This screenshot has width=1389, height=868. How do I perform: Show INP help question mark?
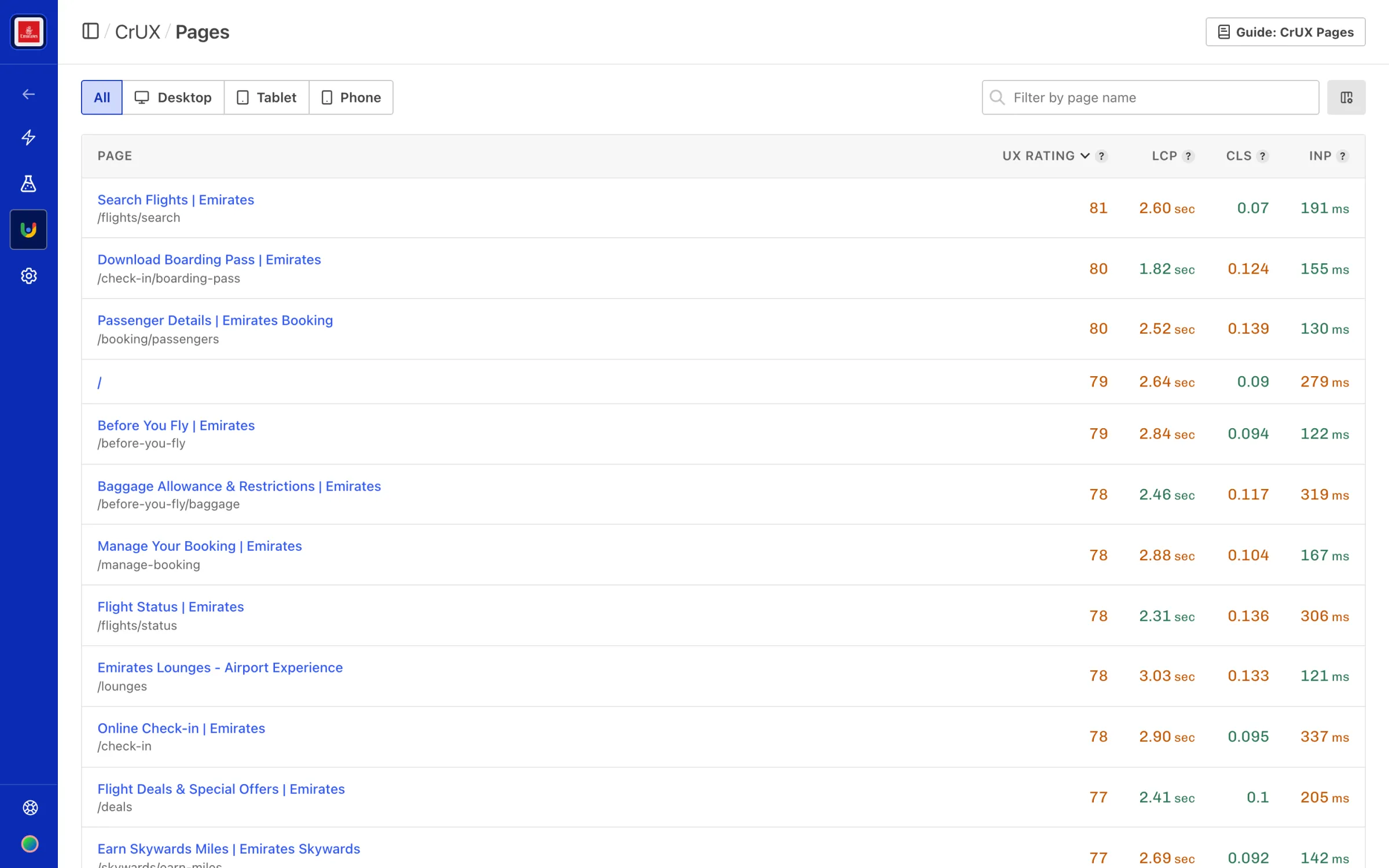(x=1343, y=156)
